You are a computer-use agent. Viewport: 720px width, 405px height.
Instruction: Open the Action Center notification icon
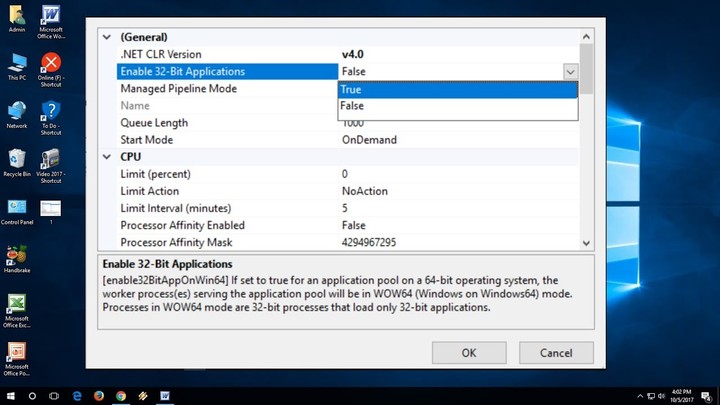coord(707,396)
